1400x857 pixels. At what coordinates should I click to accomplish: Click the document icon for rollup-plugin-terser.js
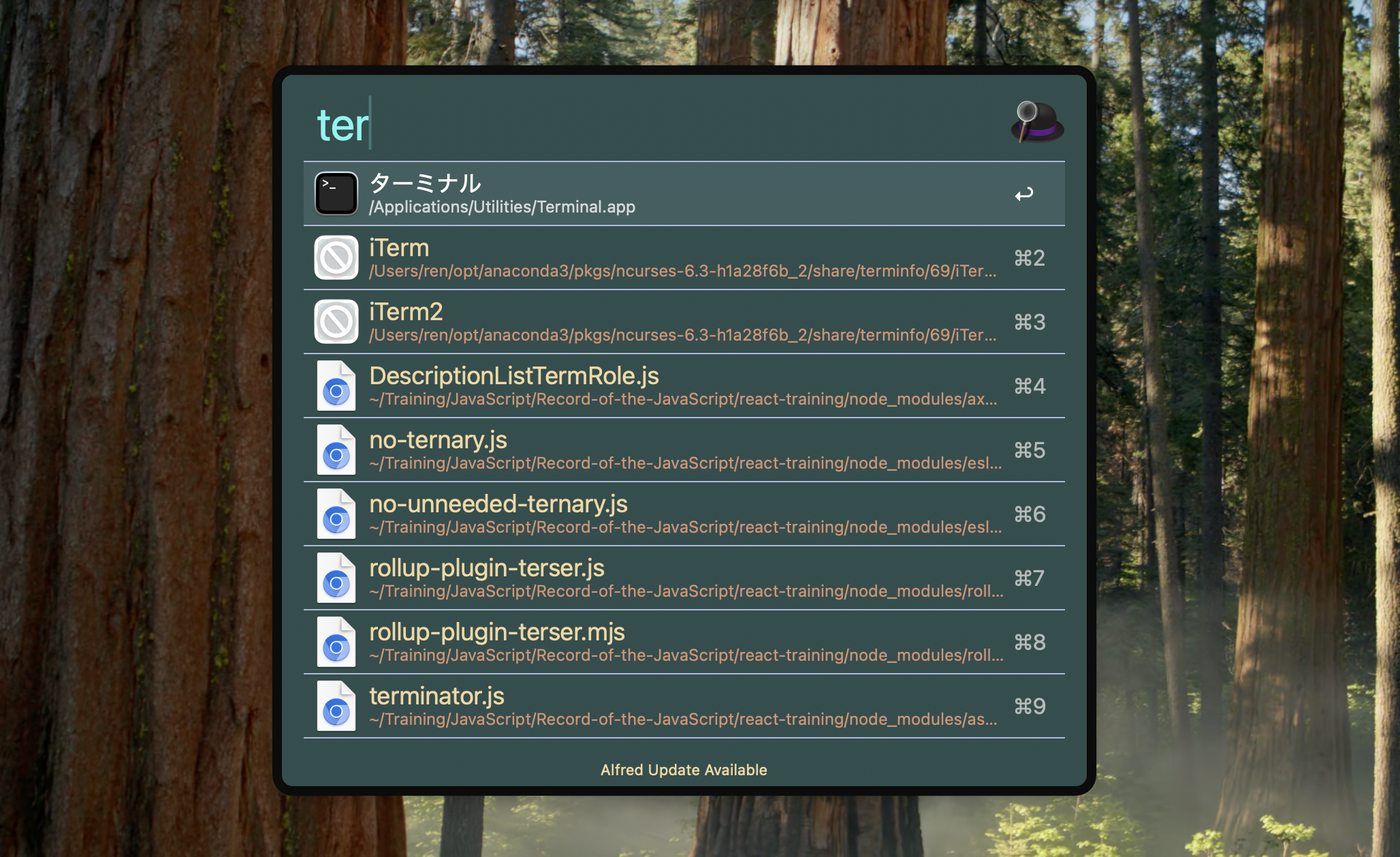pyautogui.click(x=335, y=578)
